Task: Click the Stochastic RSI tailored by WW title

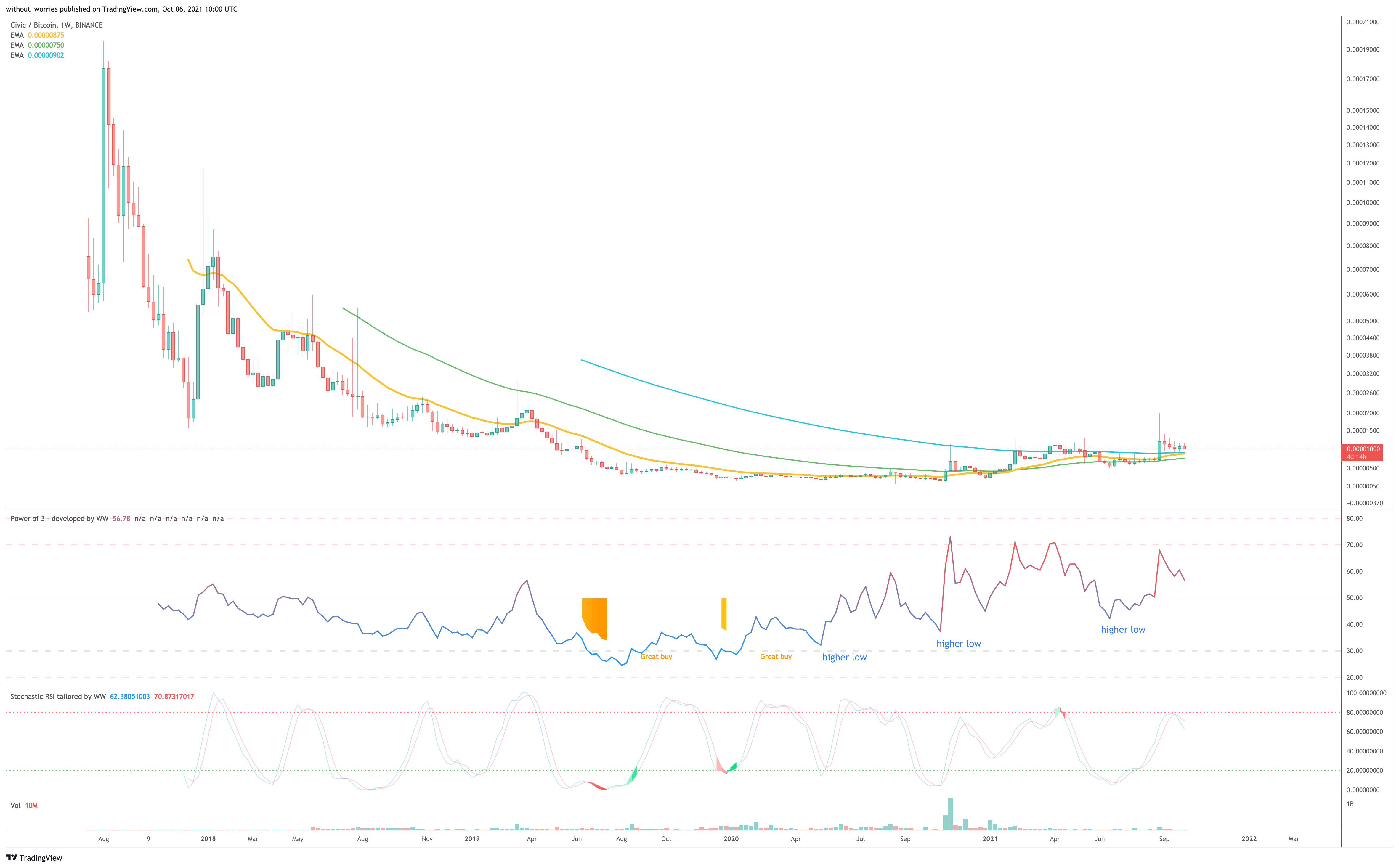Action: pyautogui.click(x=58, y=696)
